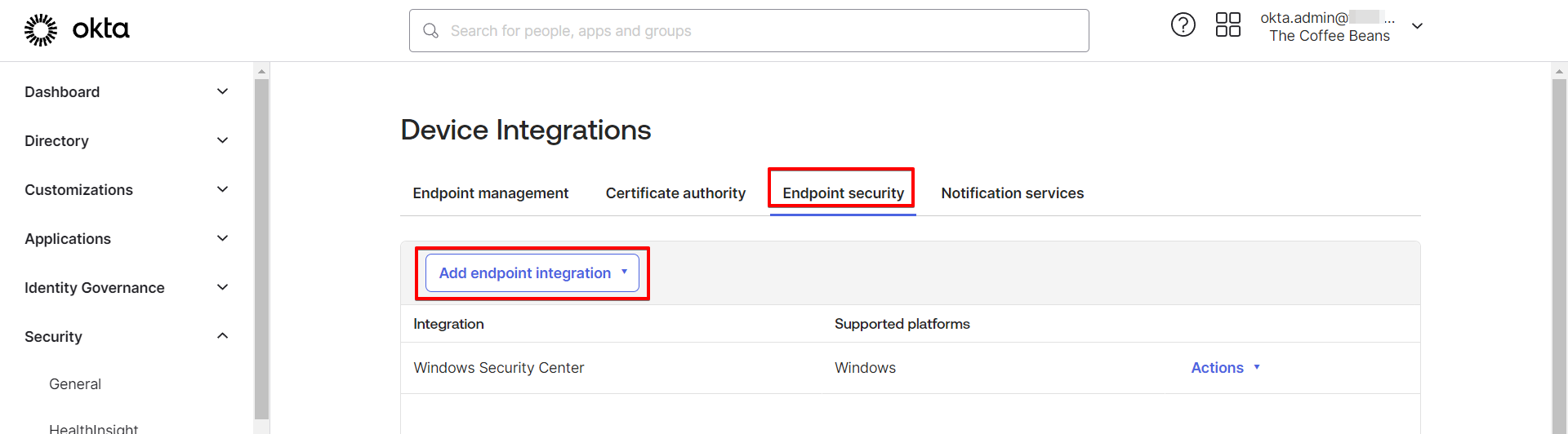Click the sidebar vertical scrollbar

pos(261,245)
